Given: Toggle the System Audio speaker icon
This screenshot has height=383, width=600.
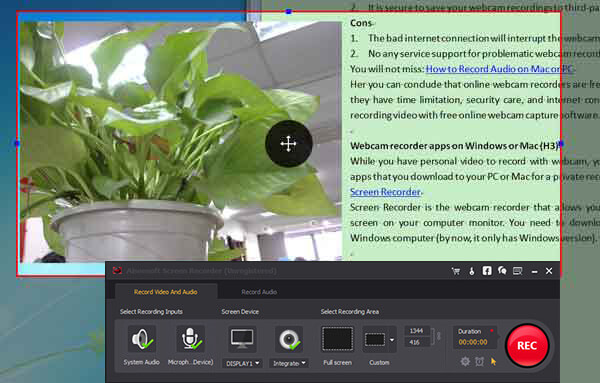Looking at the screenshot, I should click(x=142, y=339).
